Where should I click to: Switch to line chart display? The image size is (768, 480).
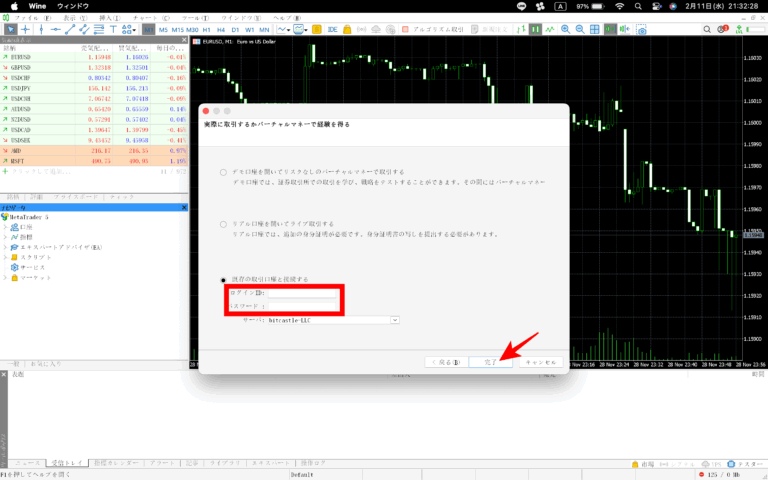coord(550,29)
